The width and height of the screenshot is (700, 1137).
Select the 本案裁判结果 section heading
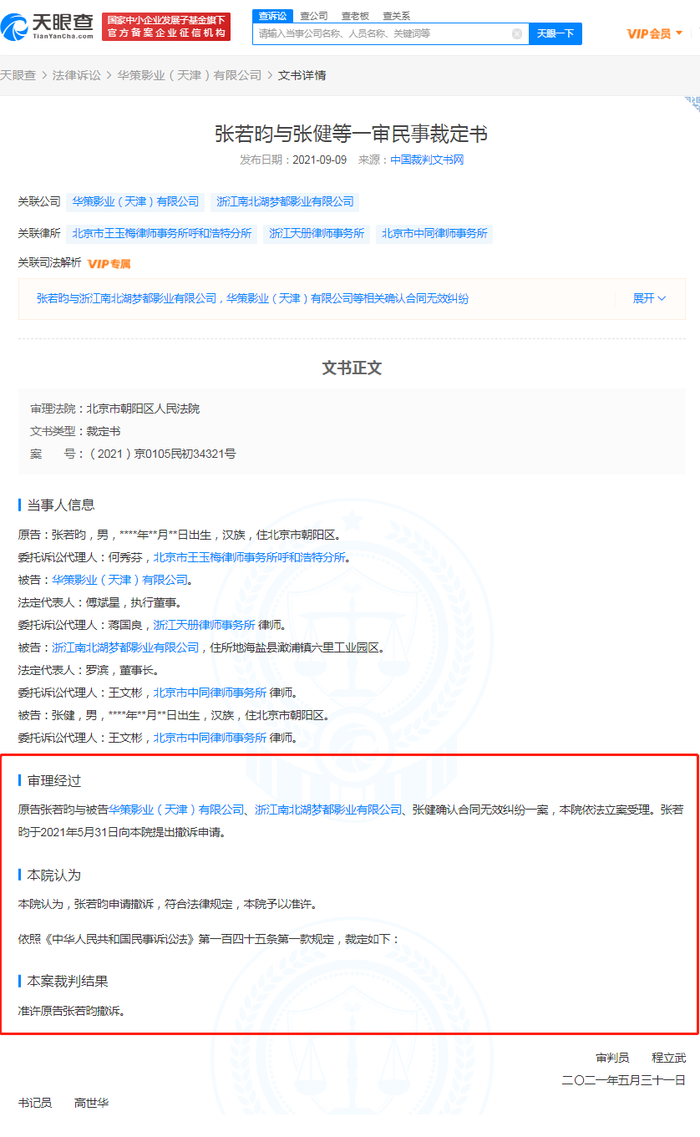tap(67, 980)
